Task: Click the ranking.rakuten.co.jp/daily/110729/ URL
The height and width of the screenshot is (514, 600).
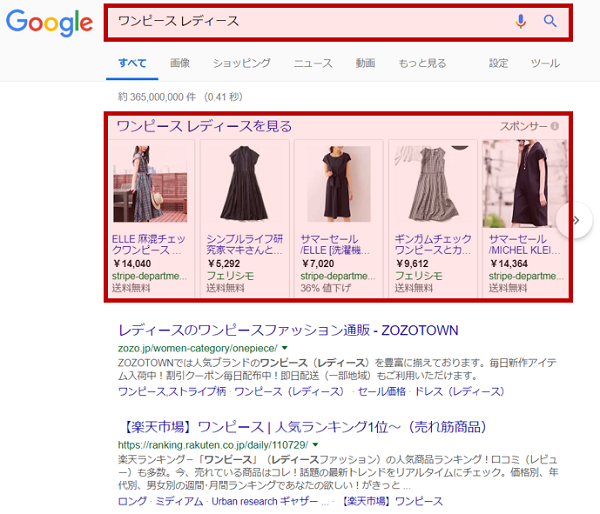Action: (x=213, y=445)
